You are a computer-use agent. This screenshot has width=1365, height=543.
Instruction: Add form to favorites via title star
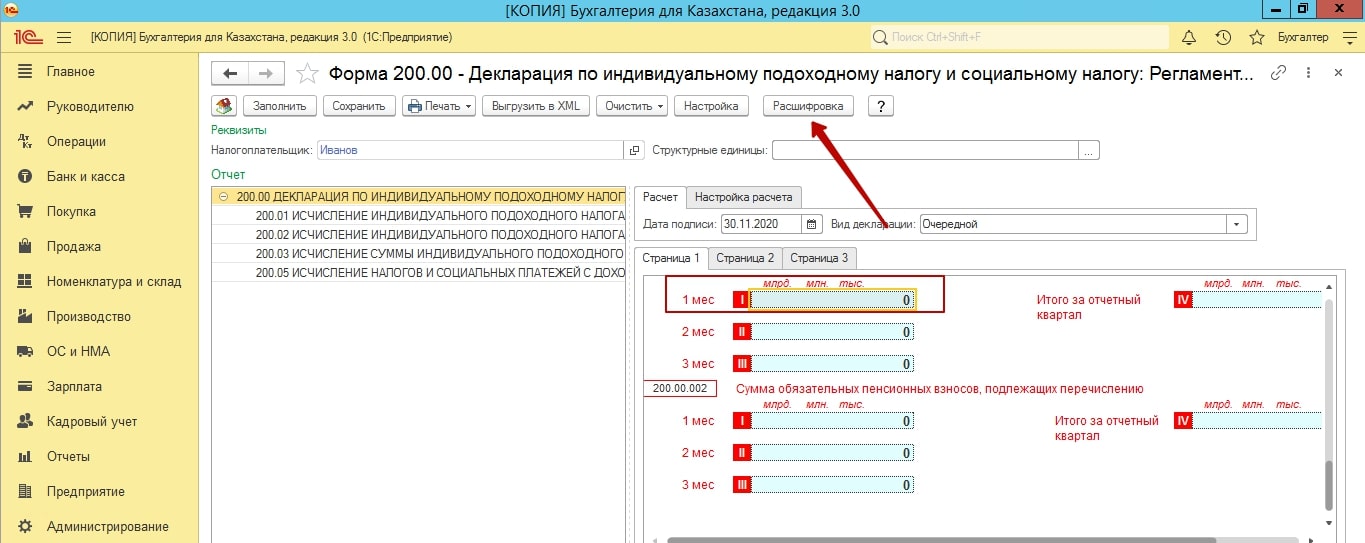point(309,74)
